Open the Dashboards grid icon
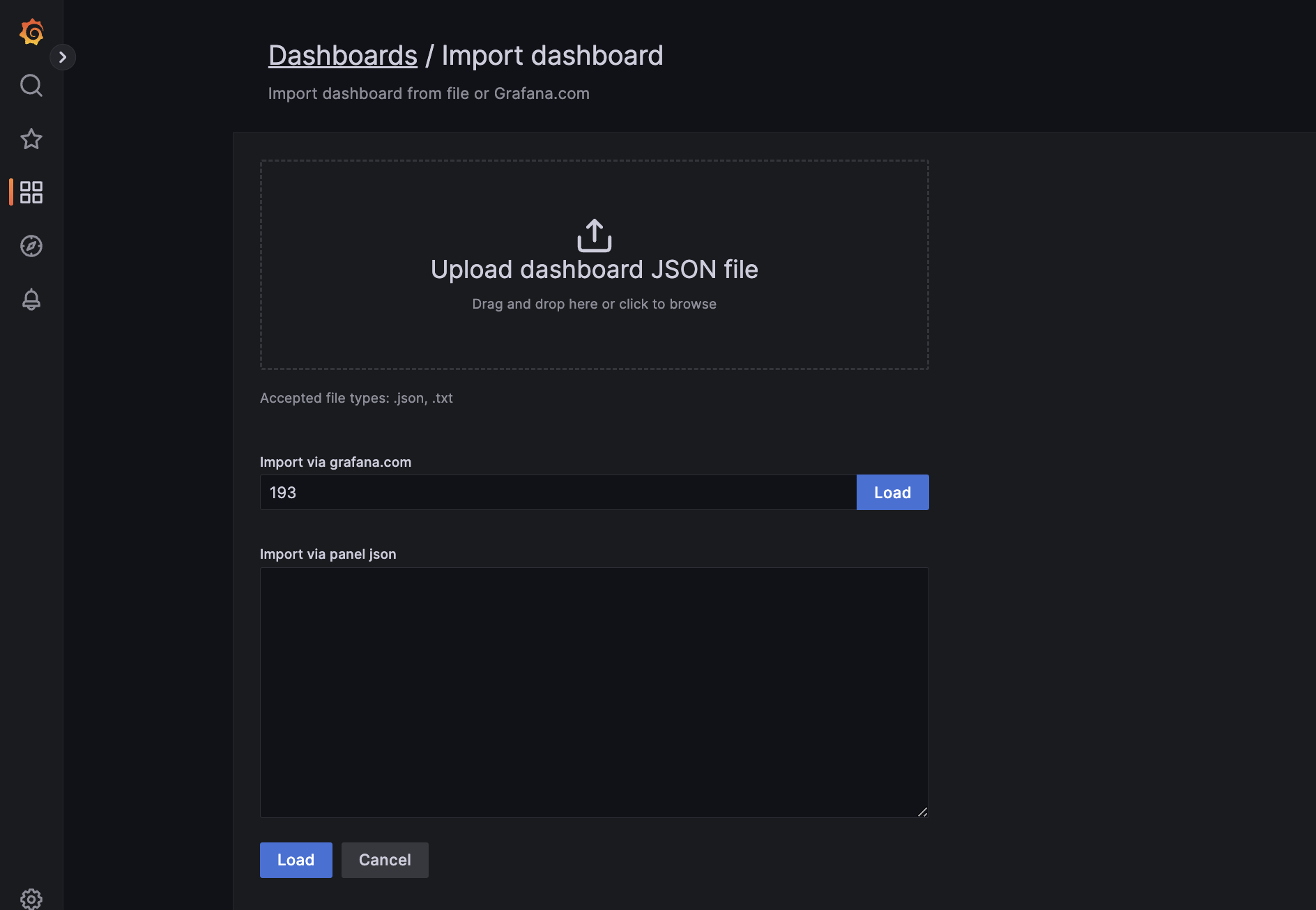The height and width of the screenshot is (910, 1316). (31, 192)
